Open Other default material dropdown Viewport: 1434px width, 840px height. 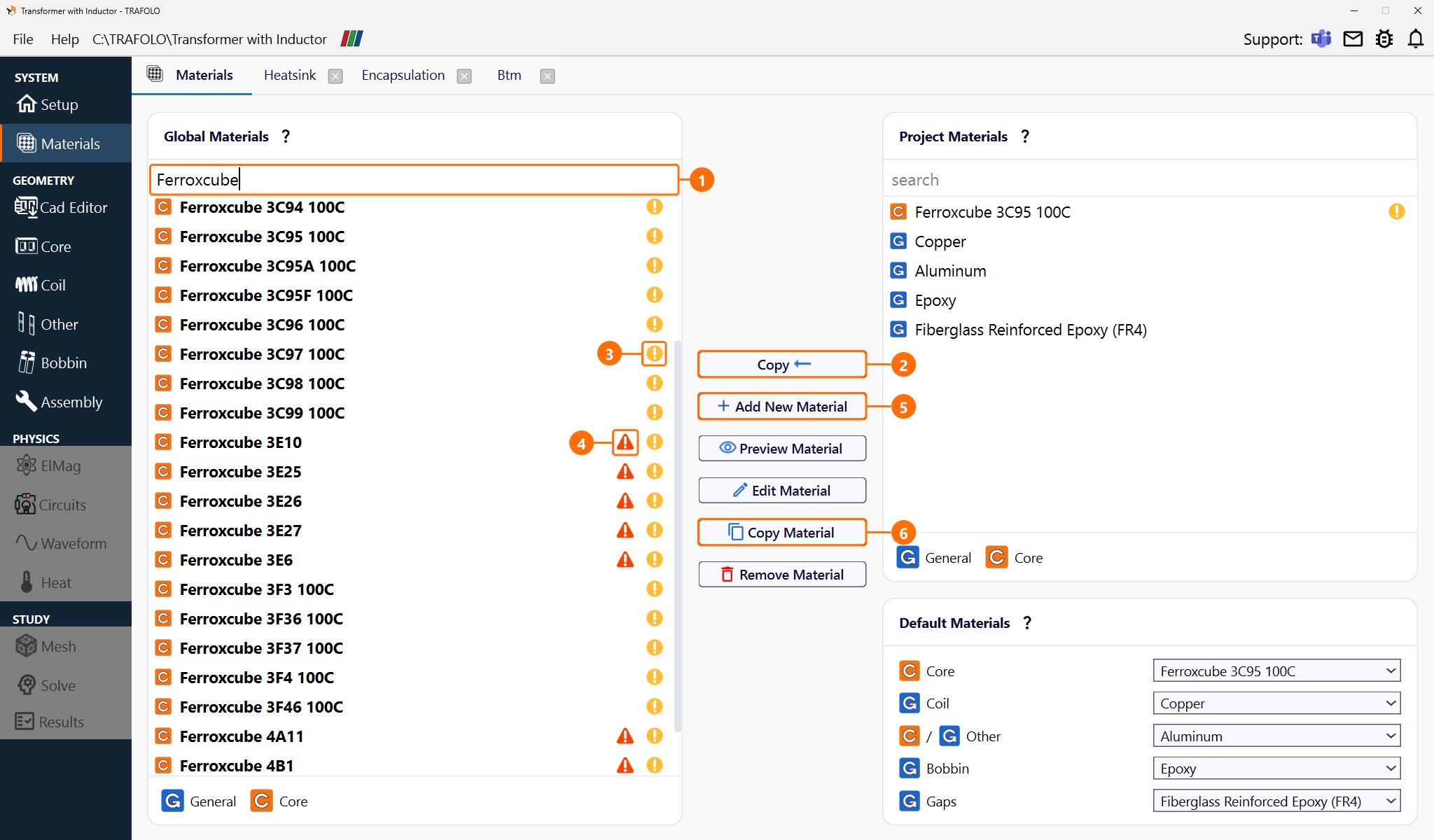coord(1276,736)
